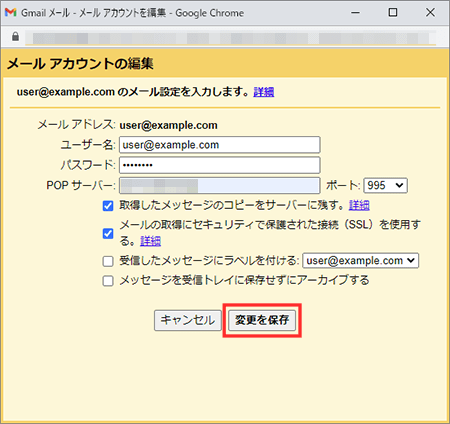Click the Gmail logo icon in title bar
Viewport: 450px width, 424px height.
pos(10,12)
